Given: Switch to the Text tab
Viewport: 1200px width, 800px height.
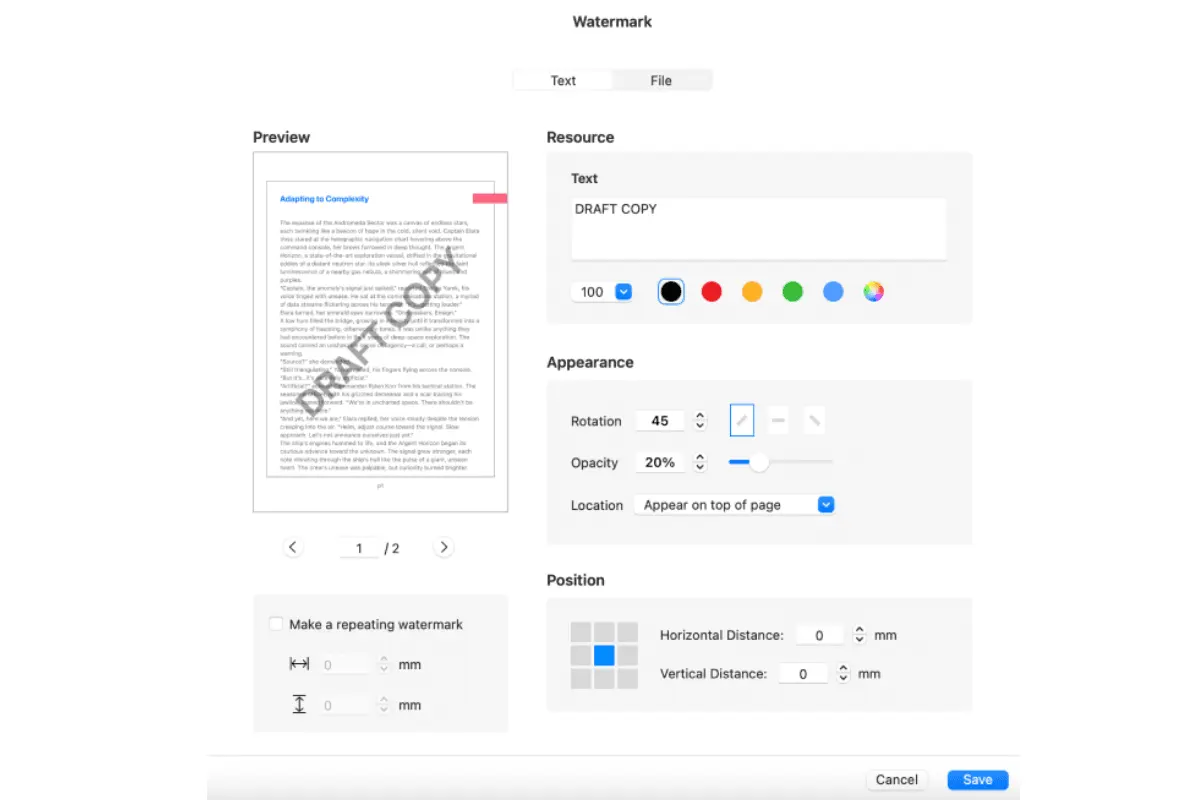Looking at the screenshot, I should [x=563, y=80].
